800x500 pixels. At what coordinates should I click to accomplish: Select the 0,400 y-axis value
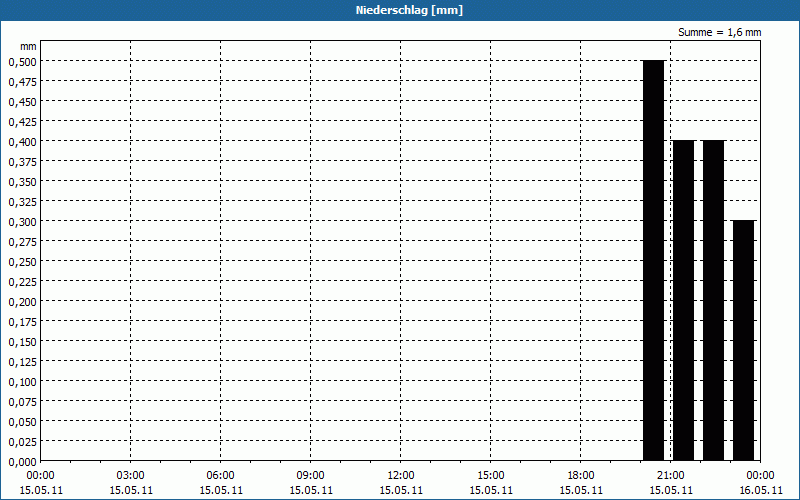tap(23, 141)
